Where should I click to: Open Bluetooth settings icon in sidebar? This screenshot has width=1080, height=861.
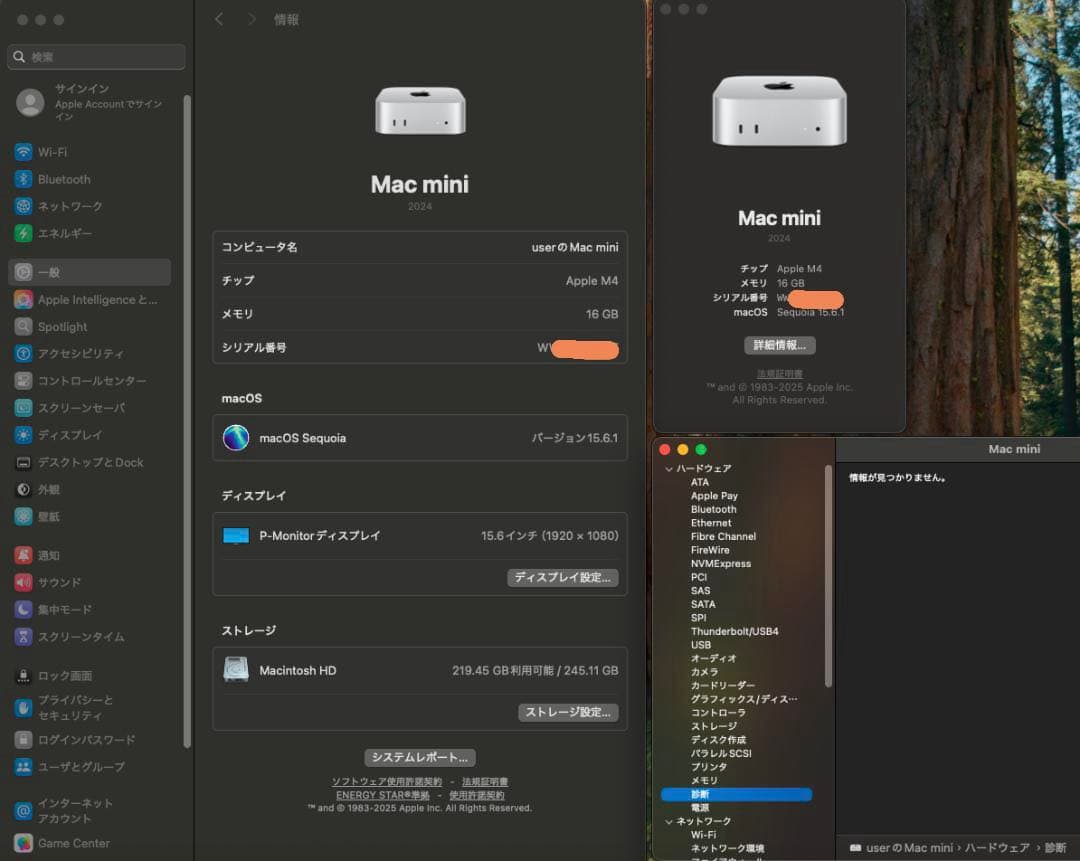(x=23, y=179)
